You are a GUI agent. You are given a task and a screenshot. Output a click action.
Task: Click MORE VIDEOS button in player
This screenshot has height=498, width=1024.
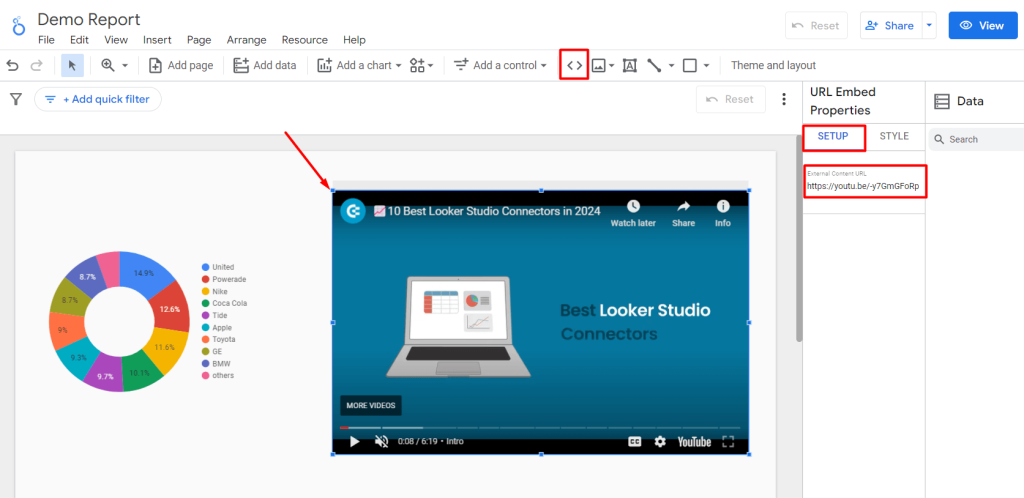point(371,405)
